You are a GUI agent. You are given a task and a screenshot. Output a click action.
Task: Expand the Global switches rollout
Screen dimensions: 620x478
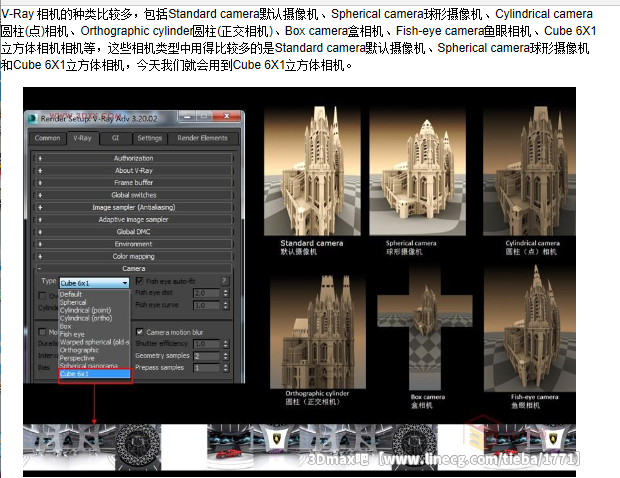[134, 195]
